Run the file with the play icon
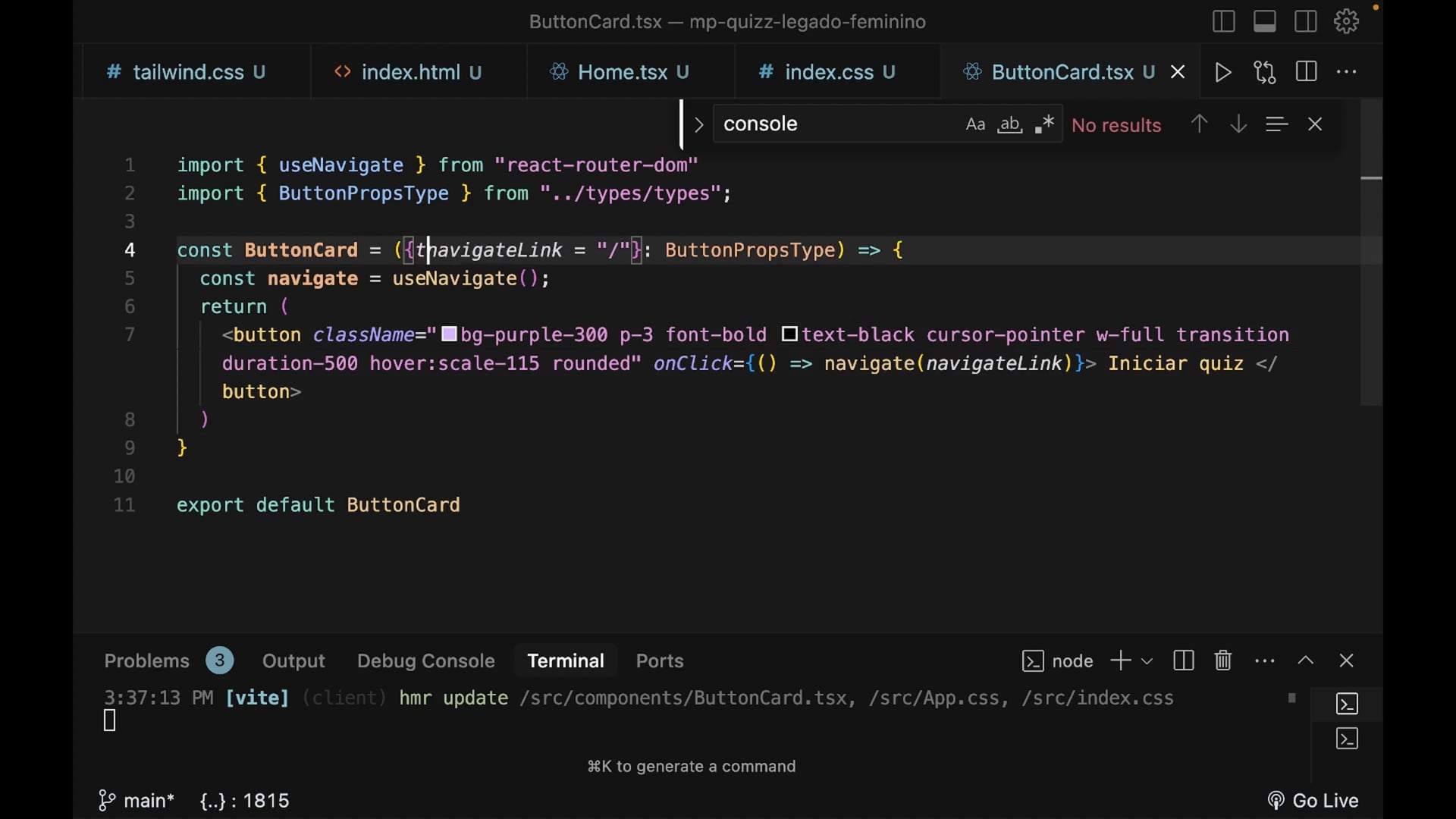The image size is (1456, 819). pyautogui.click(x=1222, y=72)
